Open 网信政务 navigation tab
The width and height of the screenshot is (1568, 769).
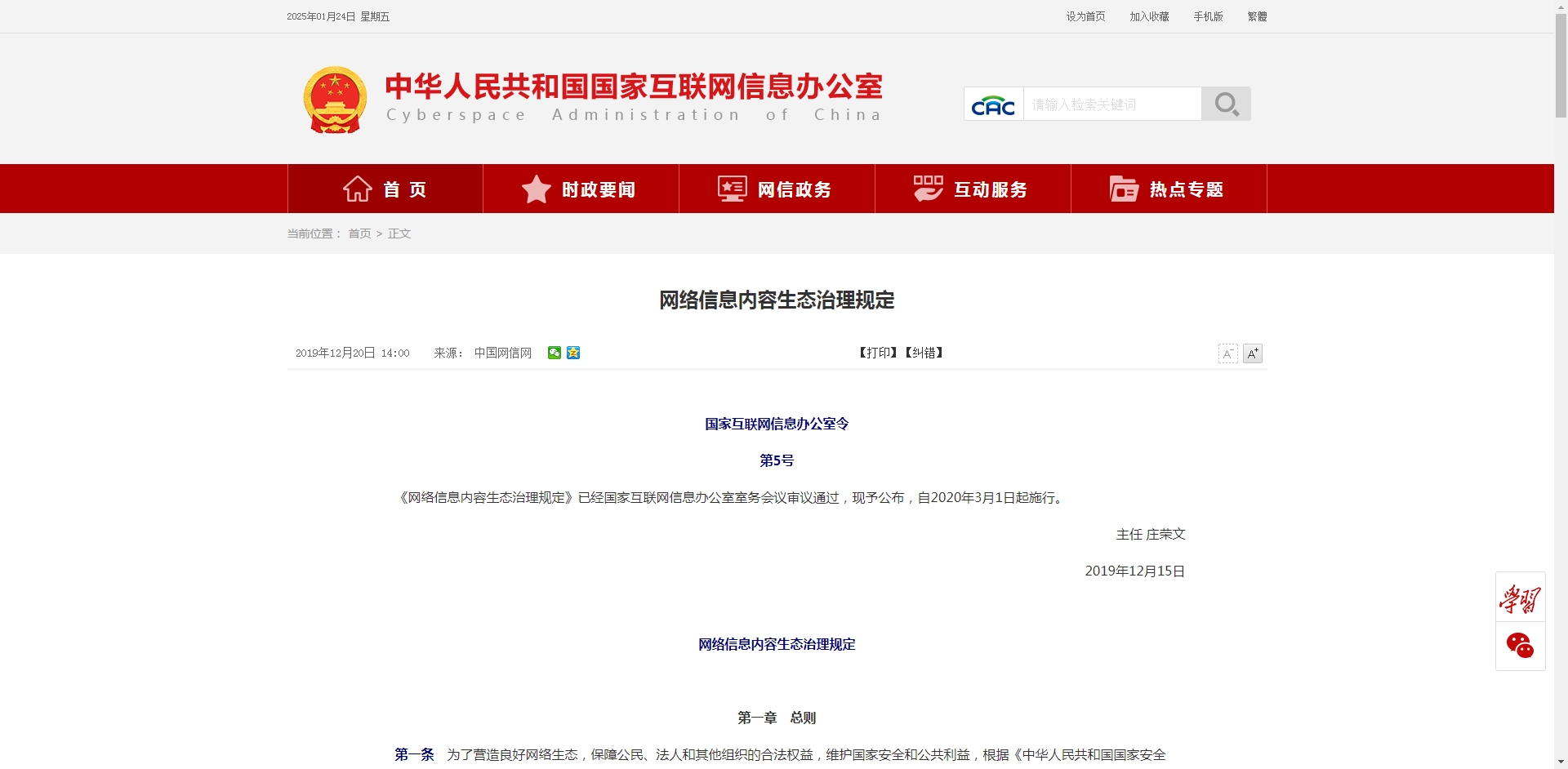click(x=777, y=189)
